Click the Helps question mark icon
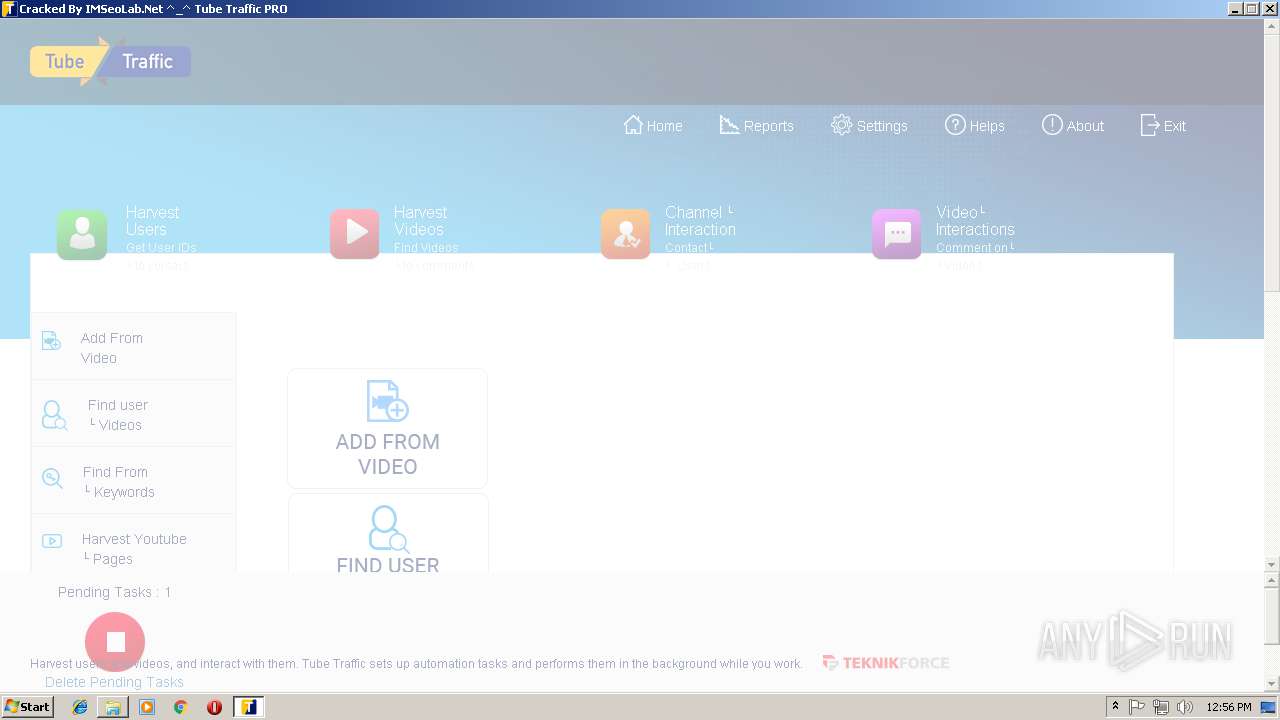Image resolution: width=1280 pixels, height=720 pixels. (955, 125)
